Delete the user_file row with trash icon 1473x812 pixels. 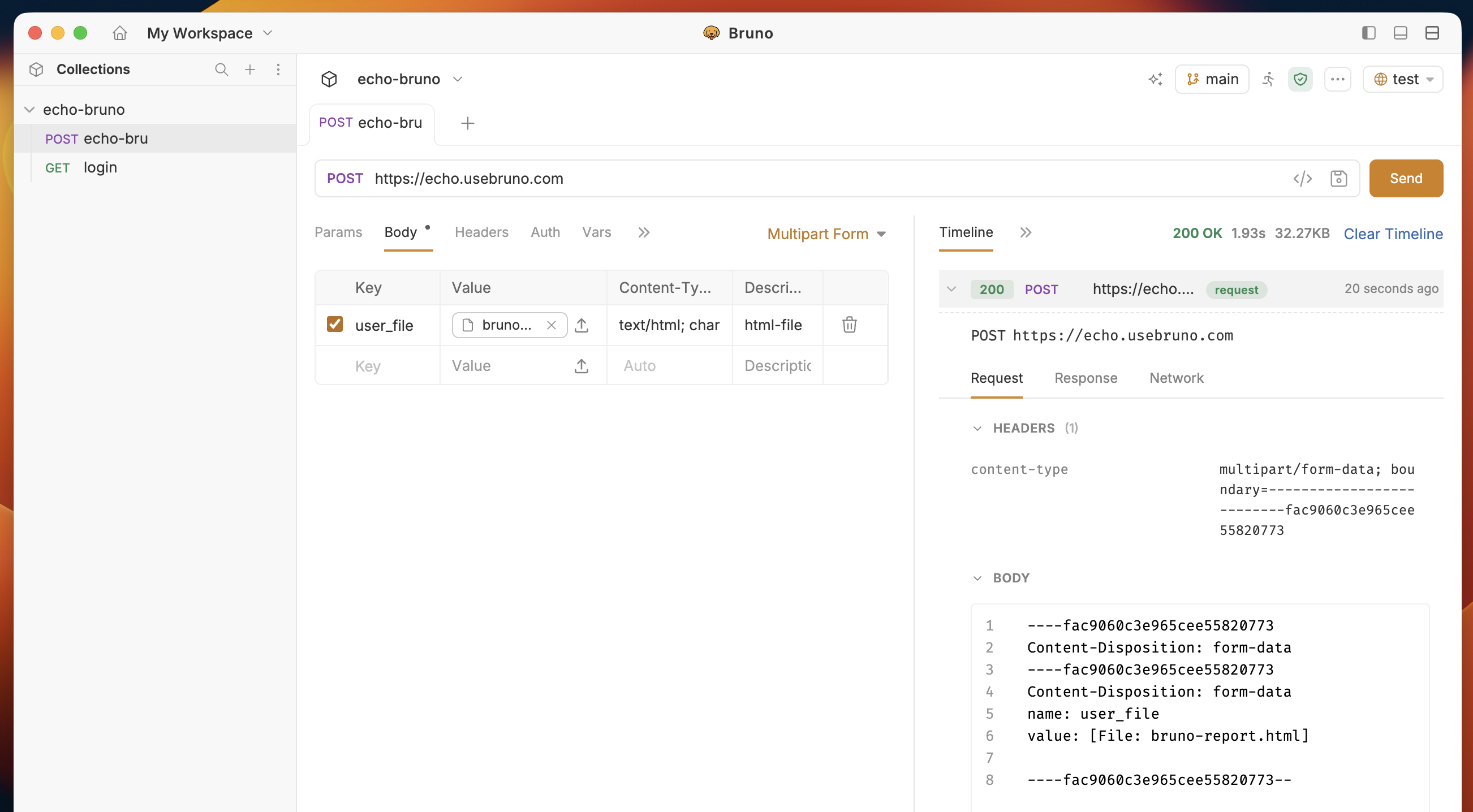click(x=849, y=325)
